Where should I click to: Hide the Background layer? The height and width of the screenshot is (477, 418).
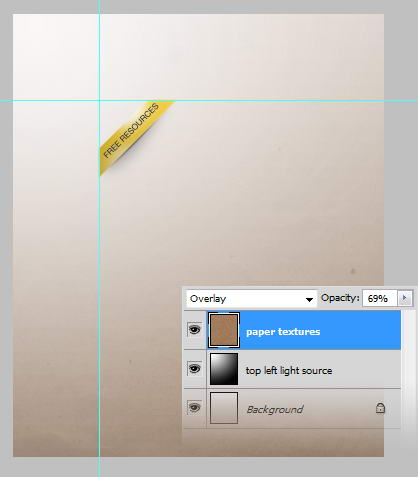point(195,407)
